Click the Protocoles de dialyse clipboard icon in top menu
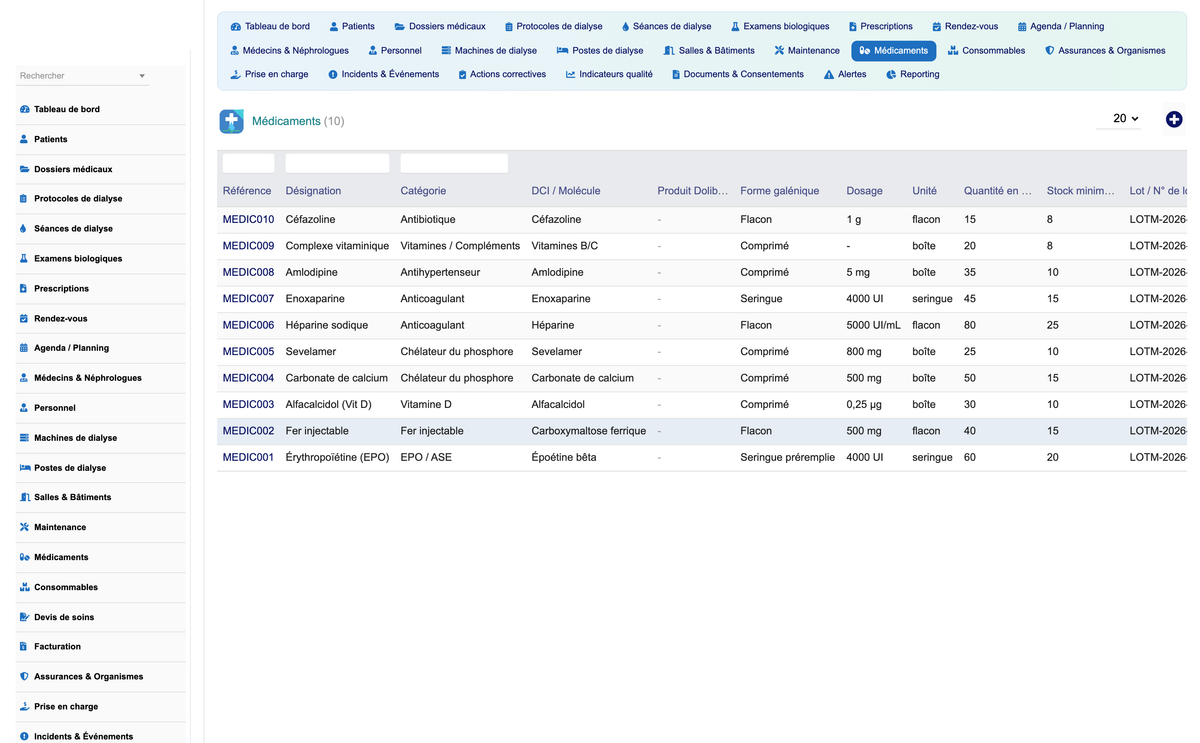 tap(509, 26)
